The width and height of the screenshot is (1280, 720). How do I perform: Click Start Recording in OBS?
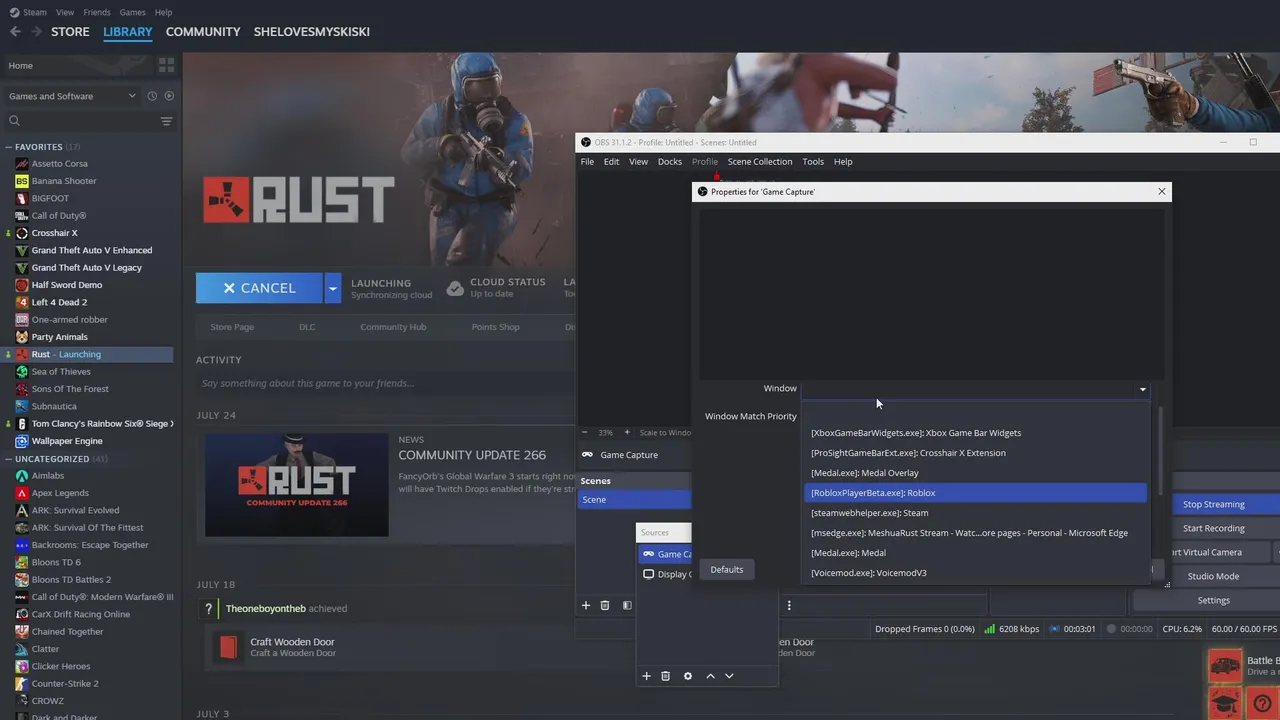point(1214,529)
